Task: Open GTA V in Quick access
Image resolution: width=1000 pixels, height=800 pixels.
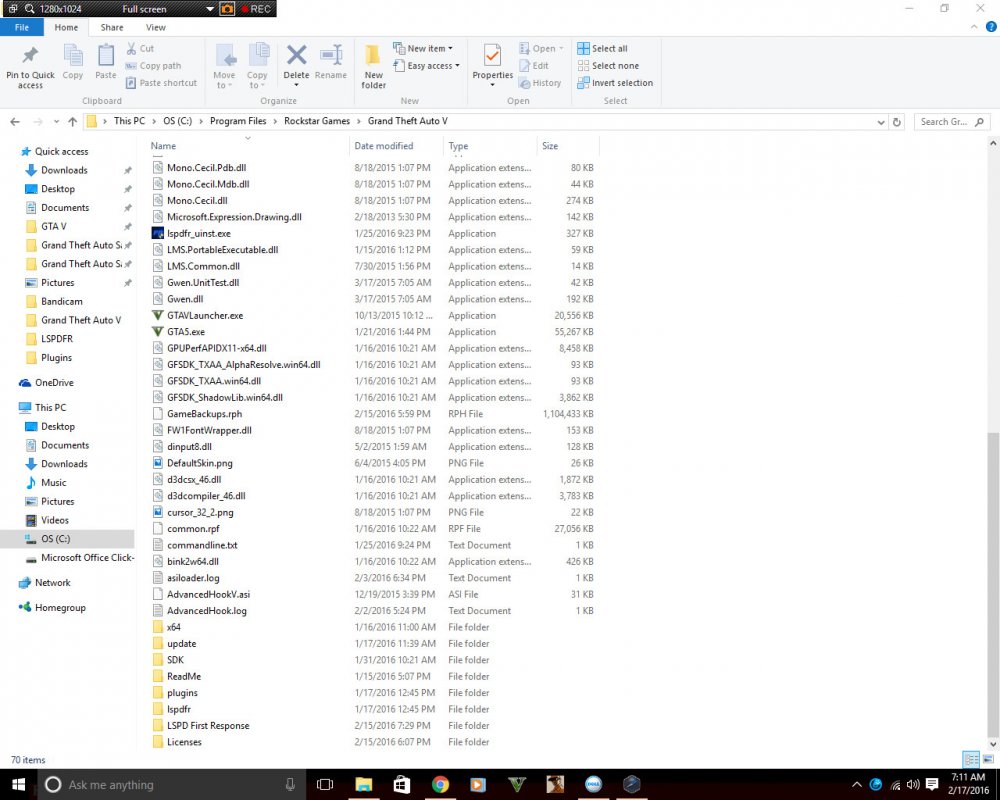Action: click(54, 226)
